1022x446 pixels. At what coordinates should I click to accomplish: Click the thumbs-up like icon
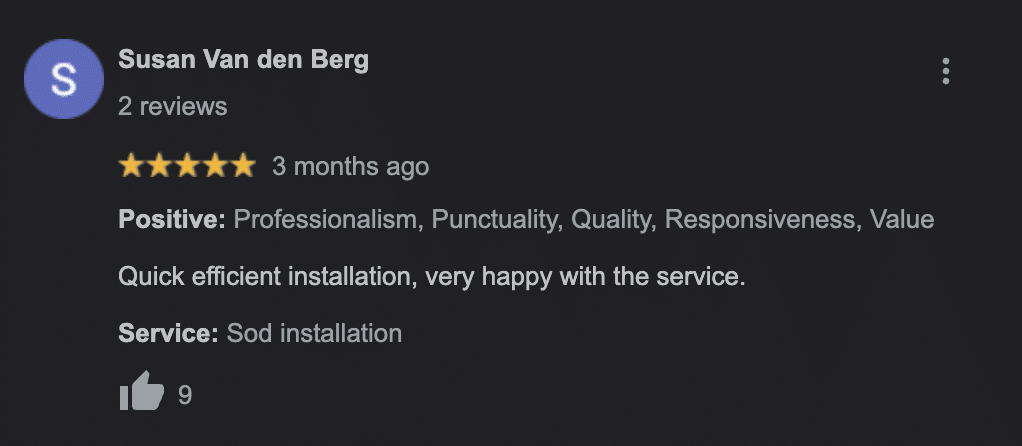(141, 391)
